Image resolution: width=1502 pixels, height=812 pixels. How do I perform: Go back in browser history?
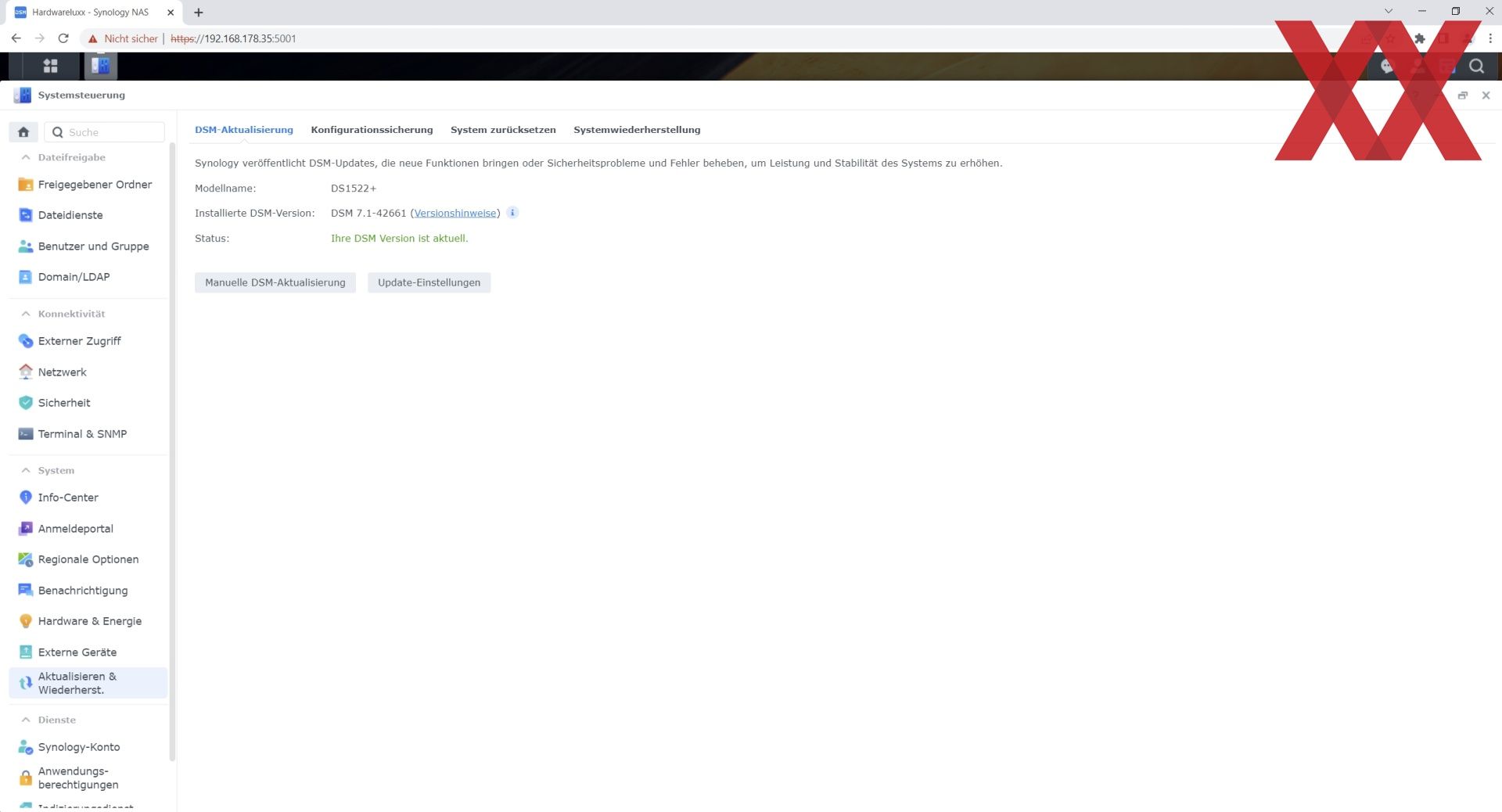pyautogui.click(x=16, y=38)
